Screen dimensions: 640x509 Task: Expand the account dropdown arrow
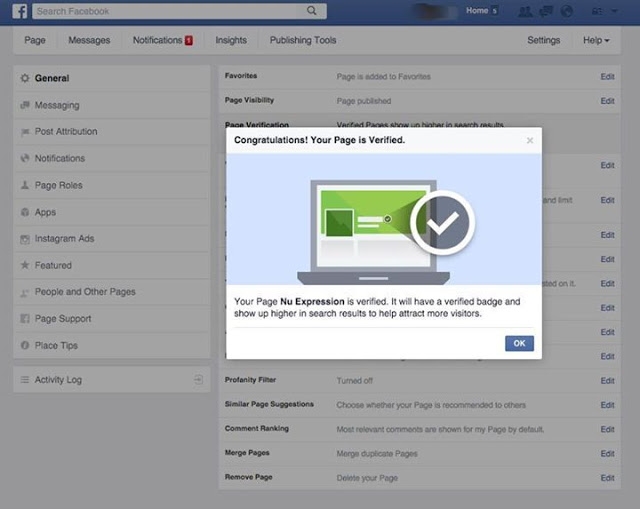click(x=614, y=11)
